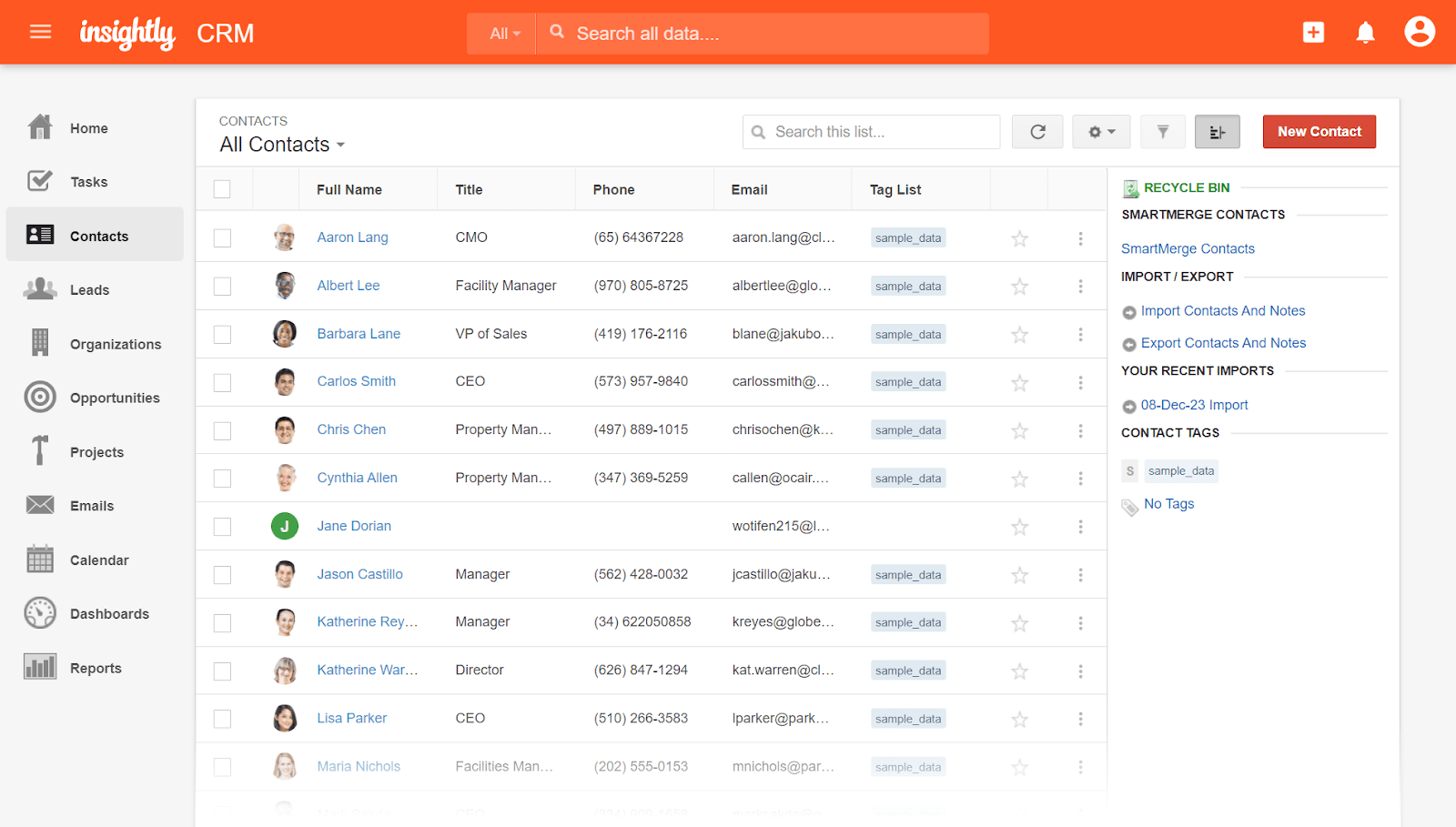Click inside the Search this list field

tap(870, 131)
